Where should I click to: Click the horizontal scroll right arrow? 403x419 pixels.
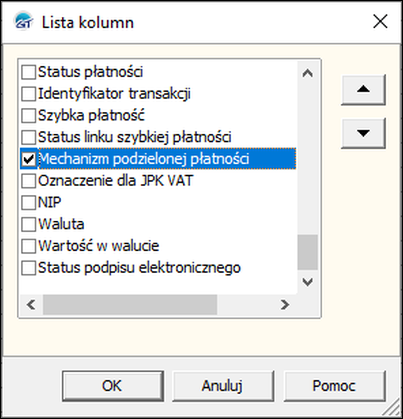tap(284, 305)
